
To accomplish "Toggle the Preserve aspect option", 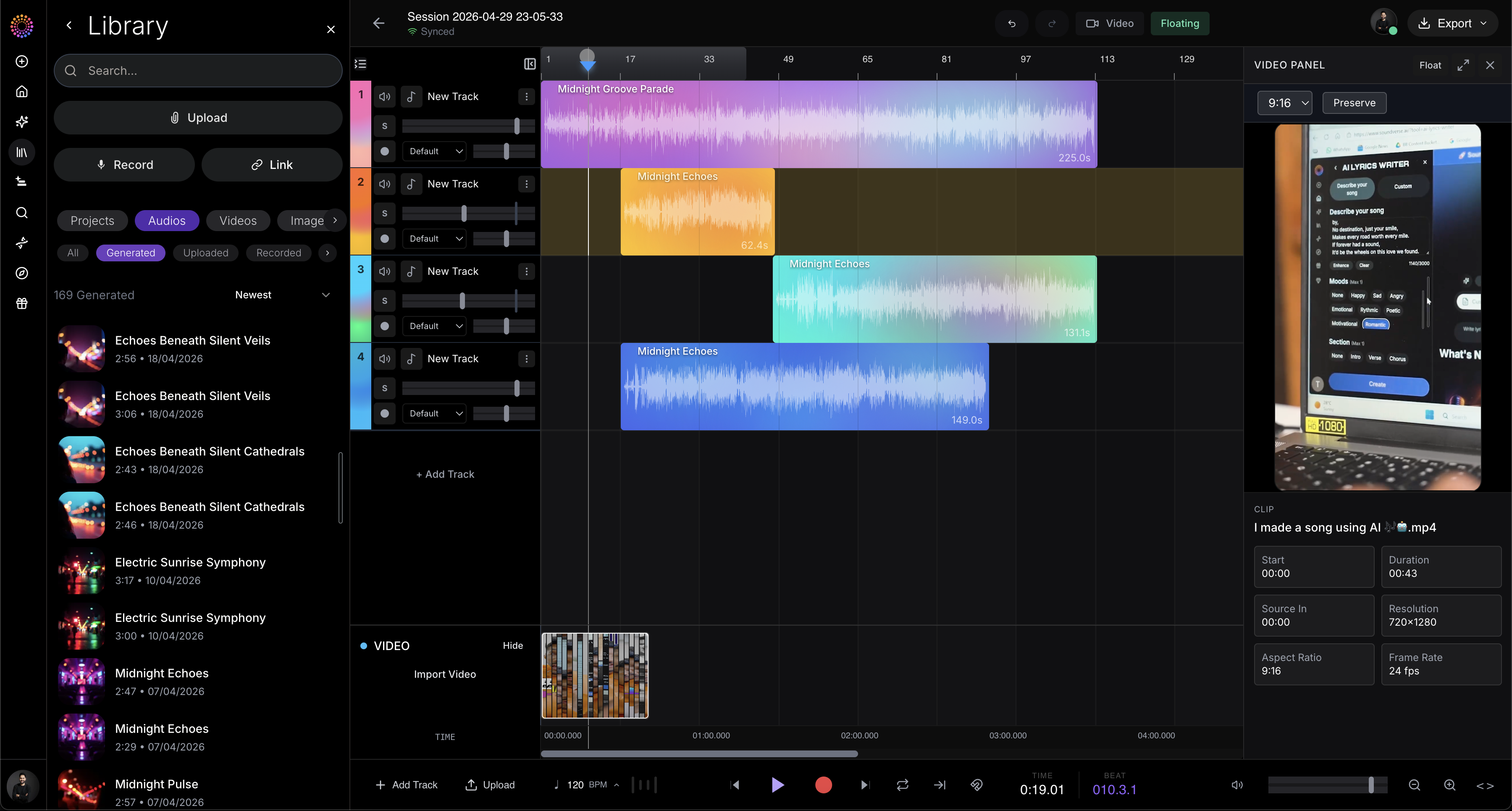I will (x=1354, y=103).
